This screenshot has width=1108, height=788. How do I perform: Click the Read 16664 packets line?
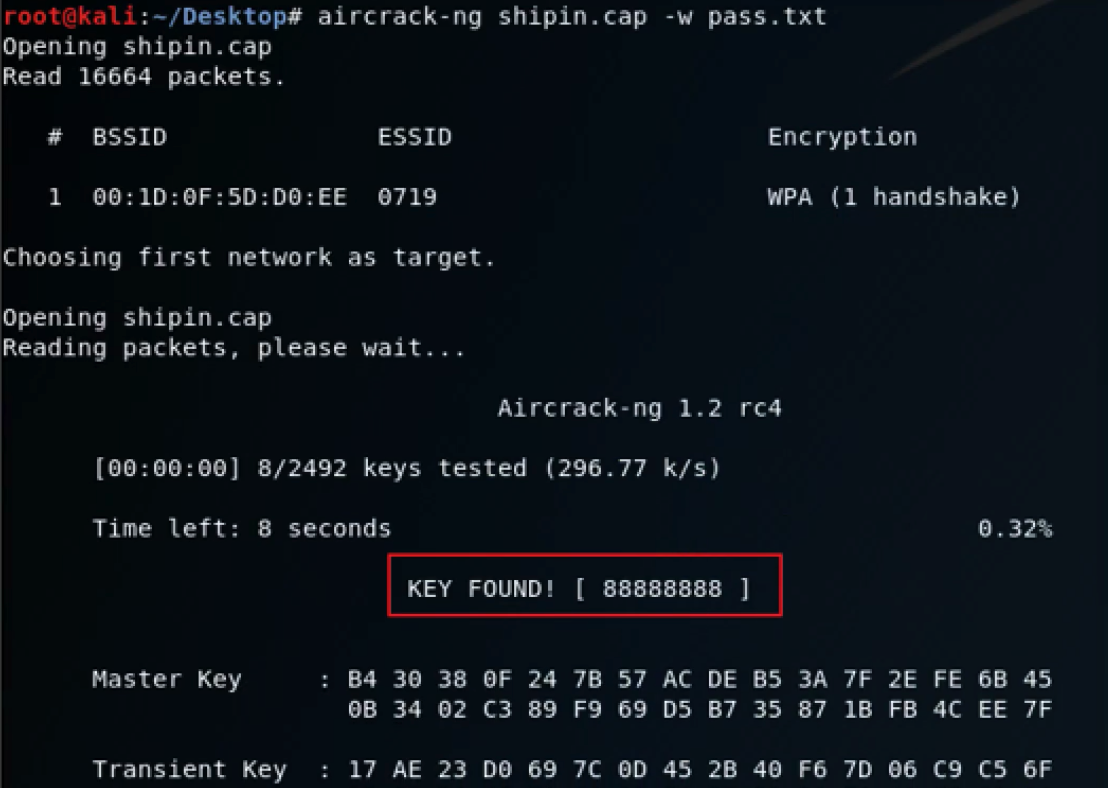[x=143, y=76]
